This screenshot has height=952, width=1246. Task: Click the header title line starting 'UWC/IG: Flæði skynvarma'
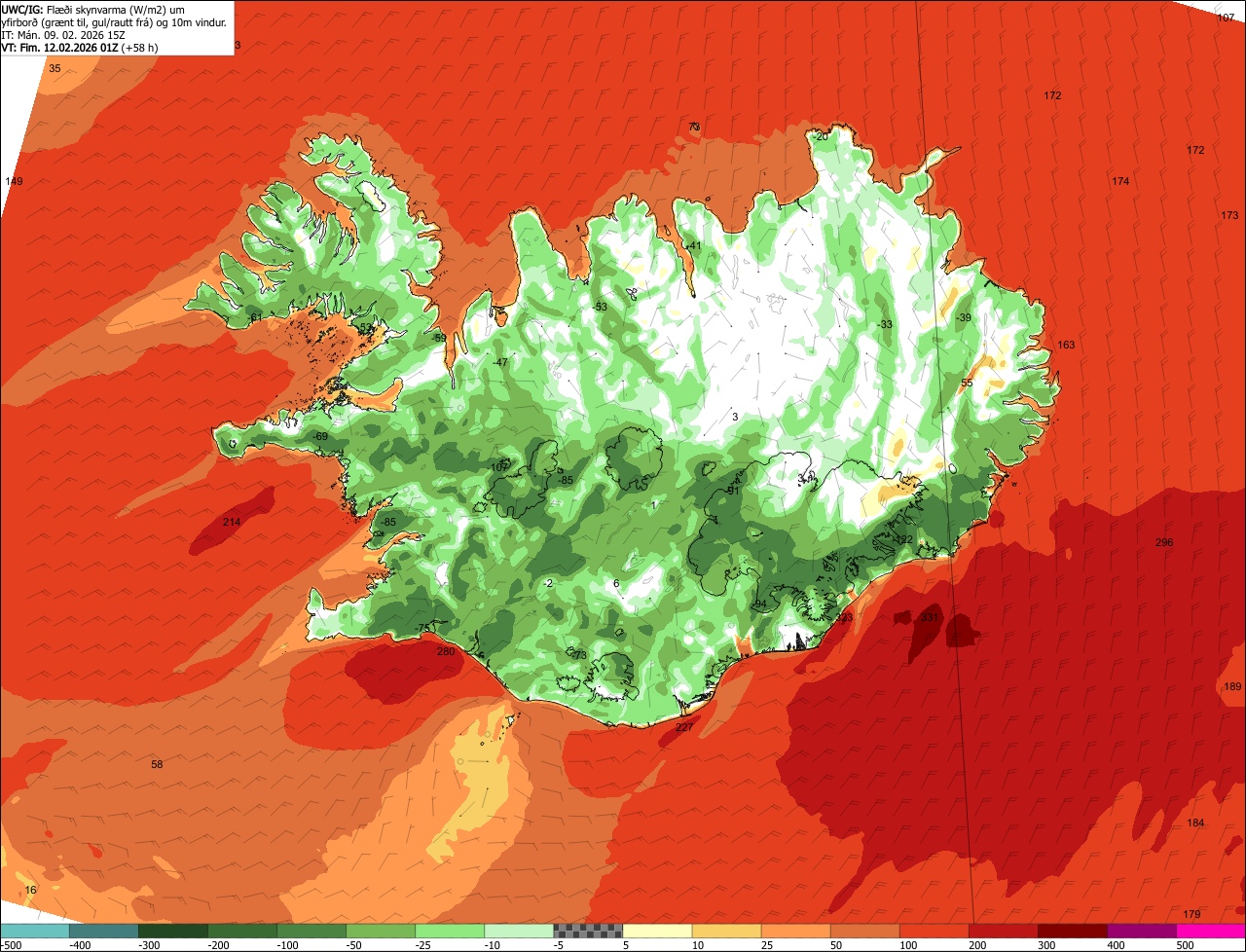point(93,10)
